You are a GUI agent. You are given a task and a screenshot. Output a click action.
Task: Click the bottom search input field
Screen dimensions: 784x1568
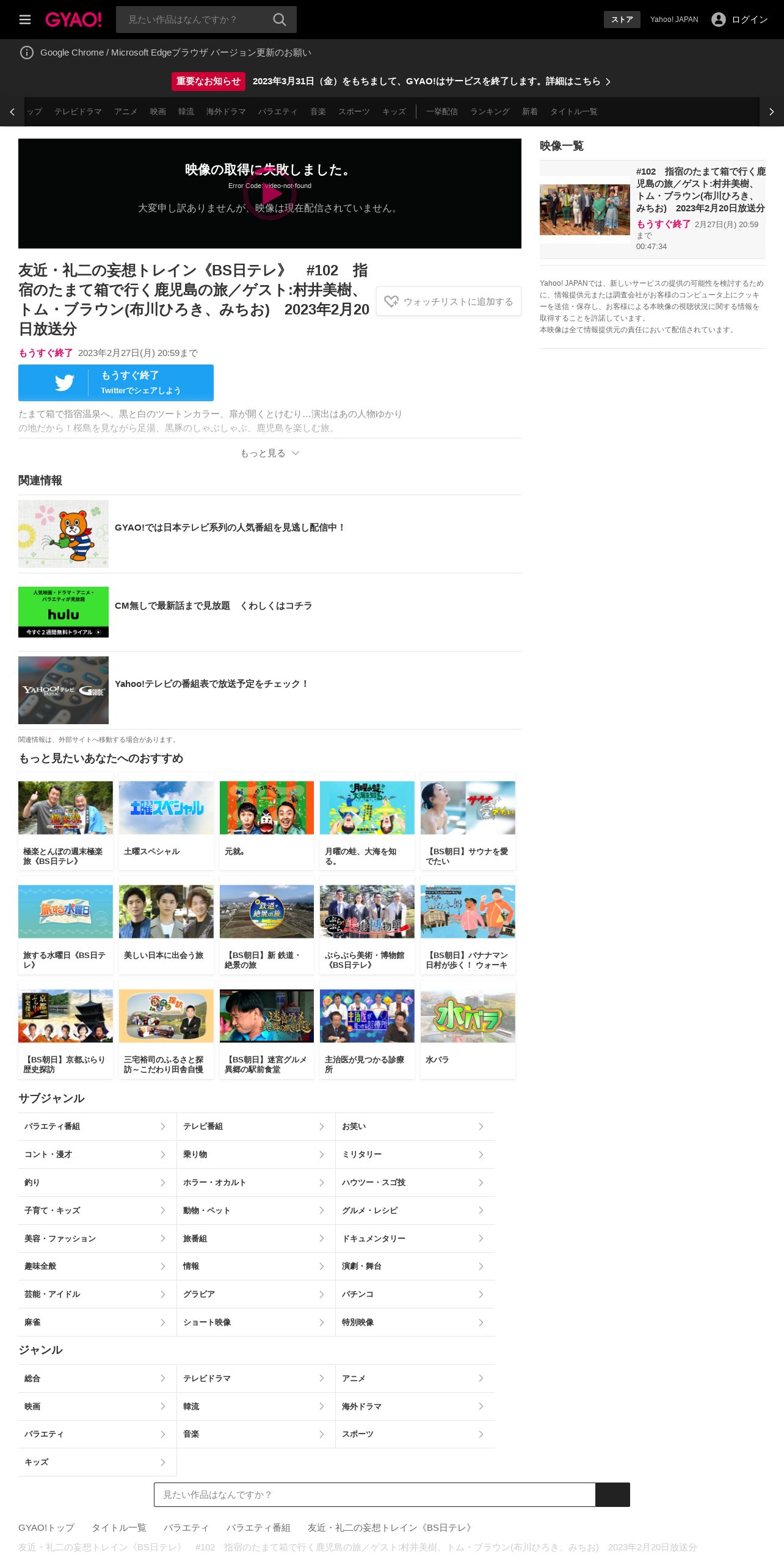coord(375,1495)
